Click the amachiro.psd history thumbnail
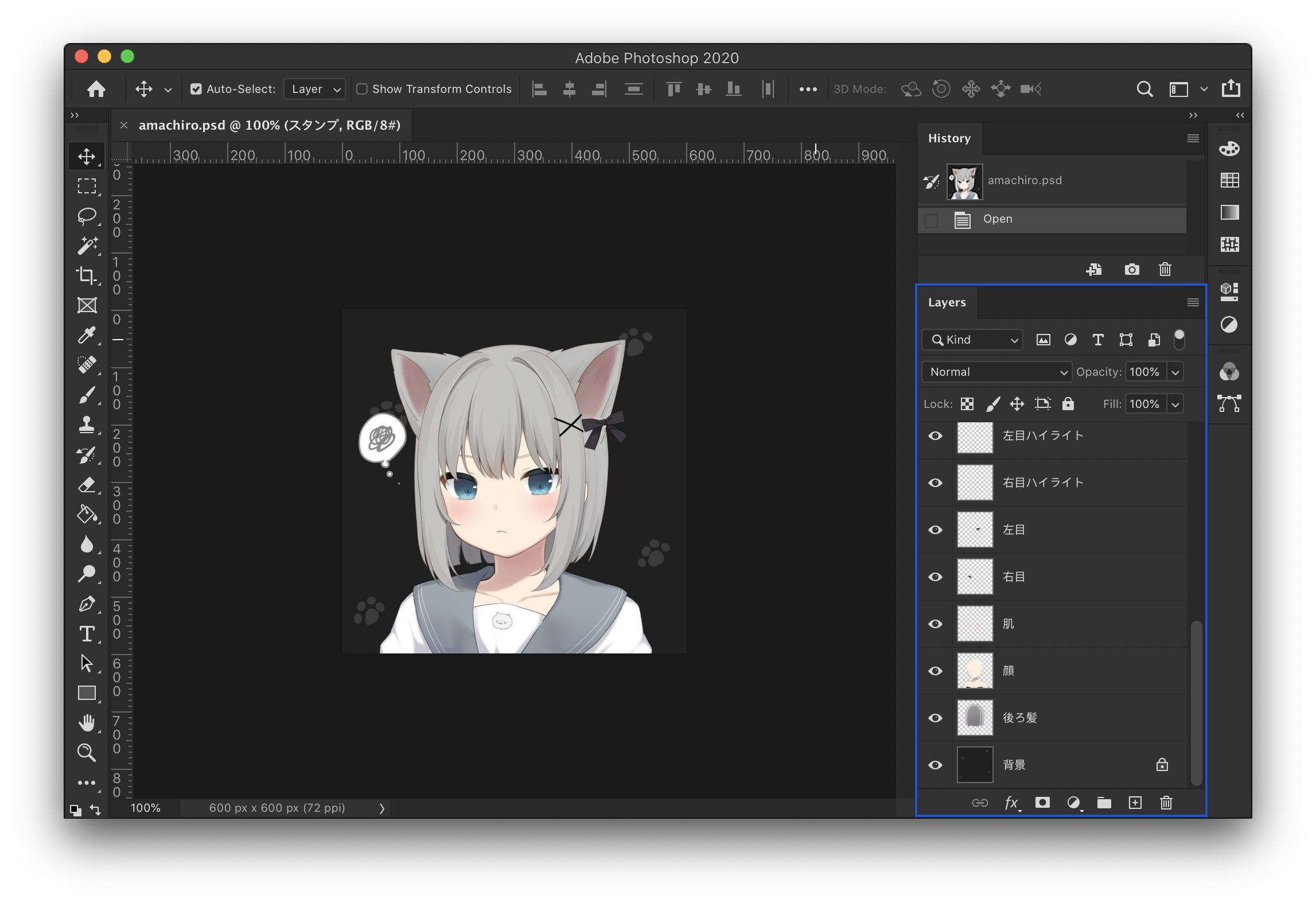The height and width of the screenshot is (903, 1316). tap(966, 181)
